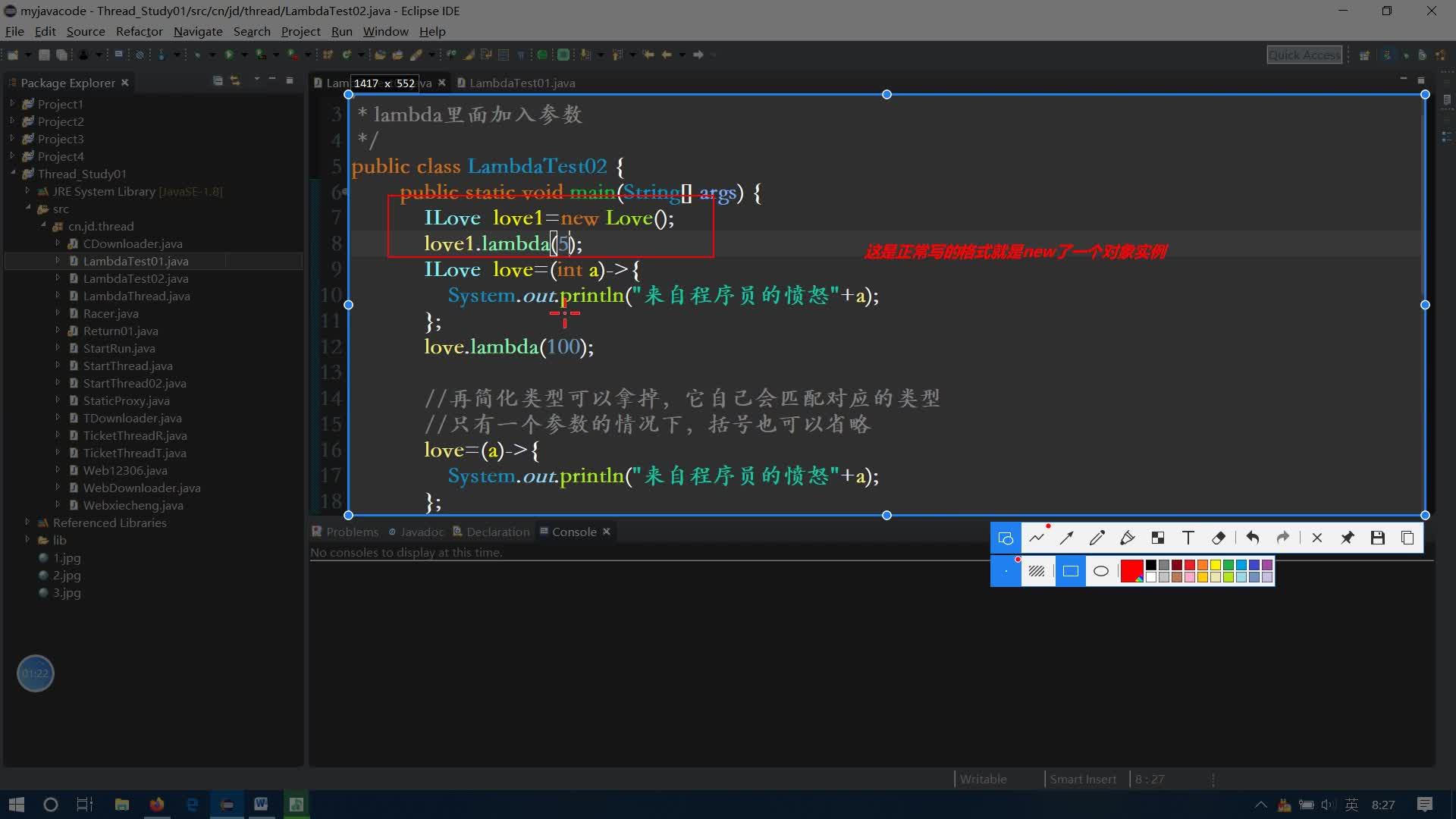1456x819 pixels.
Task: Collapse the Thread_Study01 project
Action: point(12,174)
